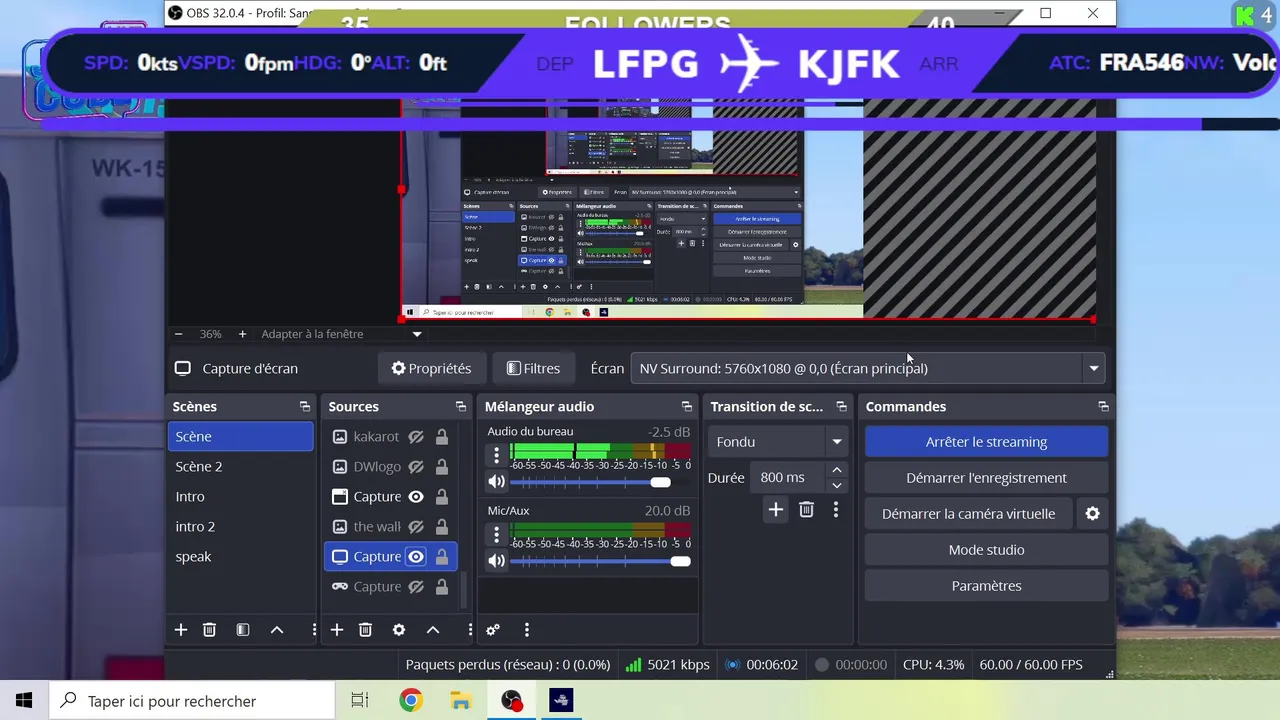Image resolution: width=1280 pixels, height=720 pixels.
Task: Show the DWlogo source via eye icon
Action: coord(416,467)
